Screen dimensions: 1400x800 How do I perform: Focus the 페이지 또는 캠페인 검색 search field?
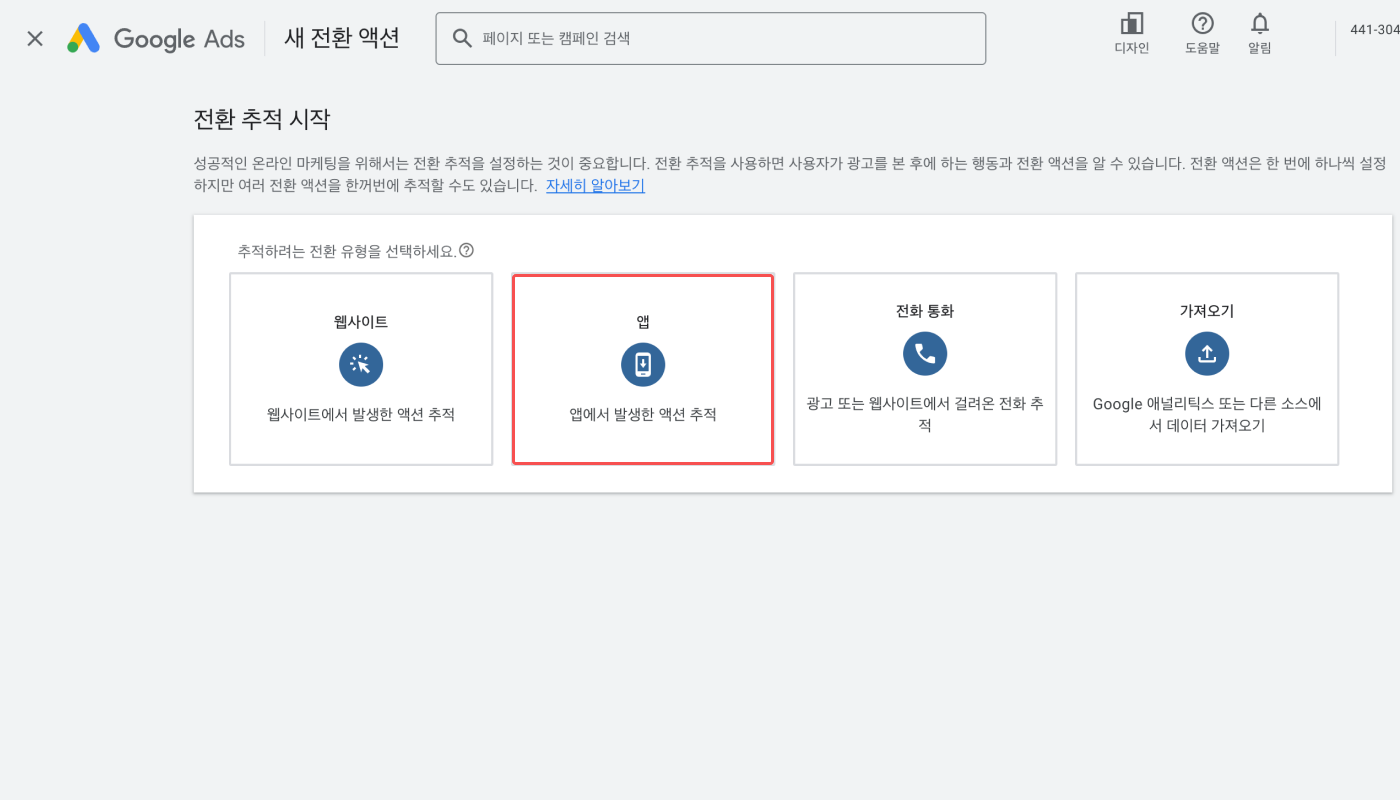click(x=711, y=39)
